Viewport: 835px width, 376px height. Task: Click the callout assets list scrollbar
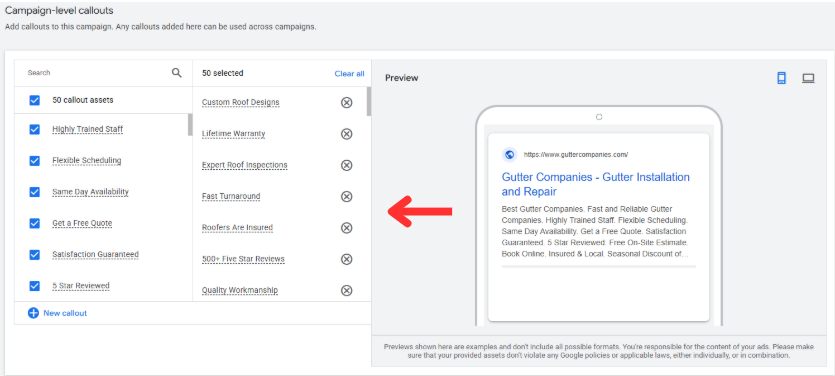pos(190,125)
